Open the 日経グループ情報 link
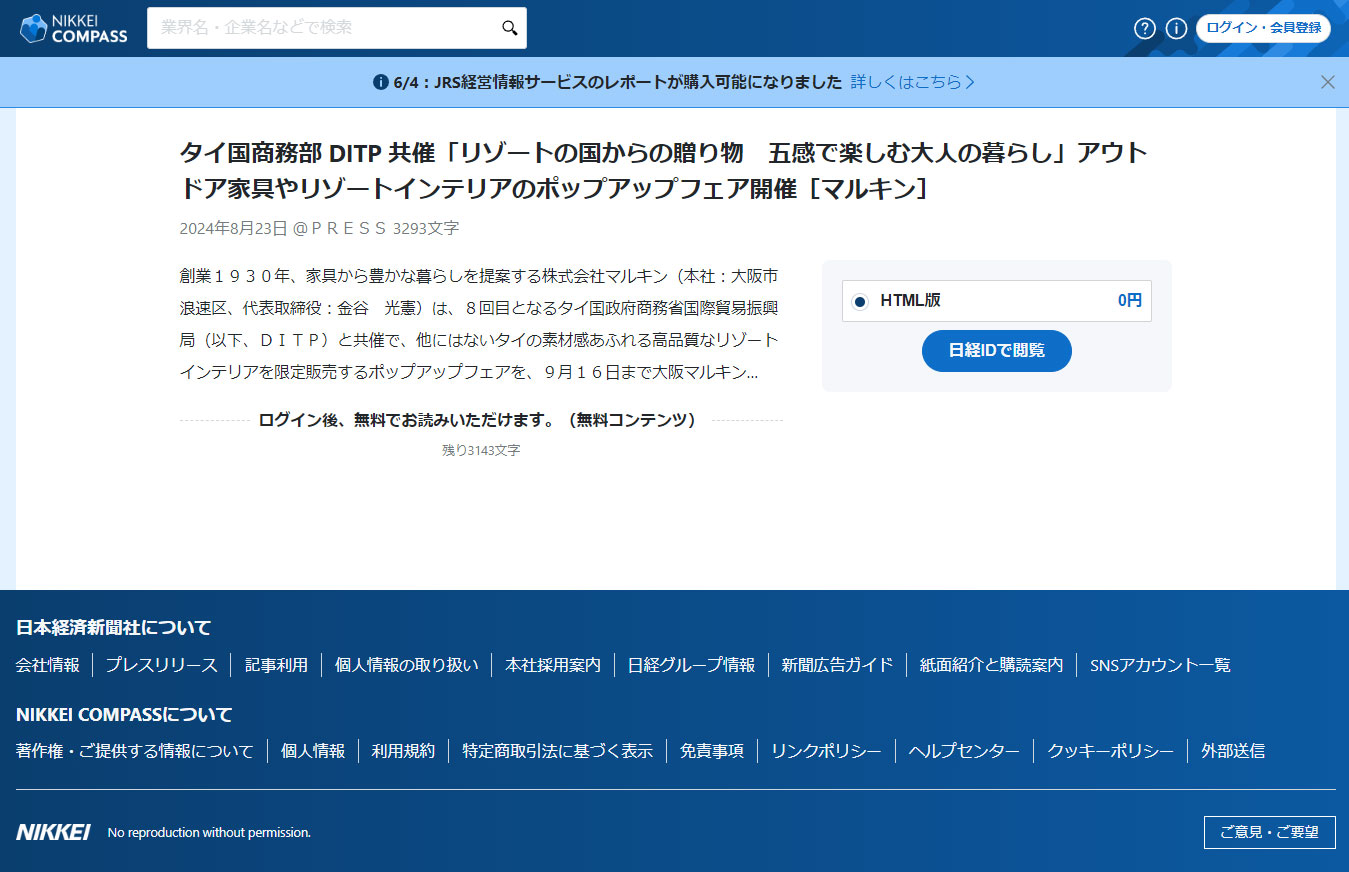Image resolution: width=1349 pixels, height=872 pixels. 691,665
